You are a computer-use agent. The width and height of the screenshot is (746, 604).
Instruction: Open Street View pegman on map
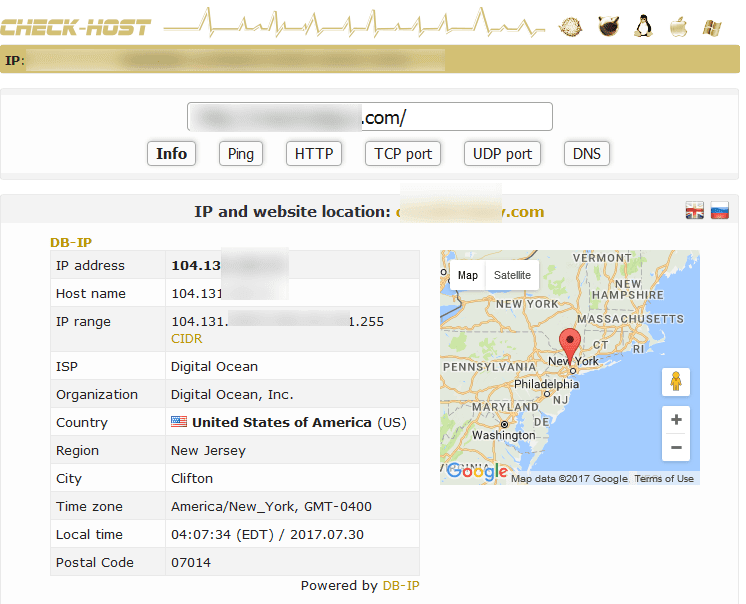tap(676, 382)
